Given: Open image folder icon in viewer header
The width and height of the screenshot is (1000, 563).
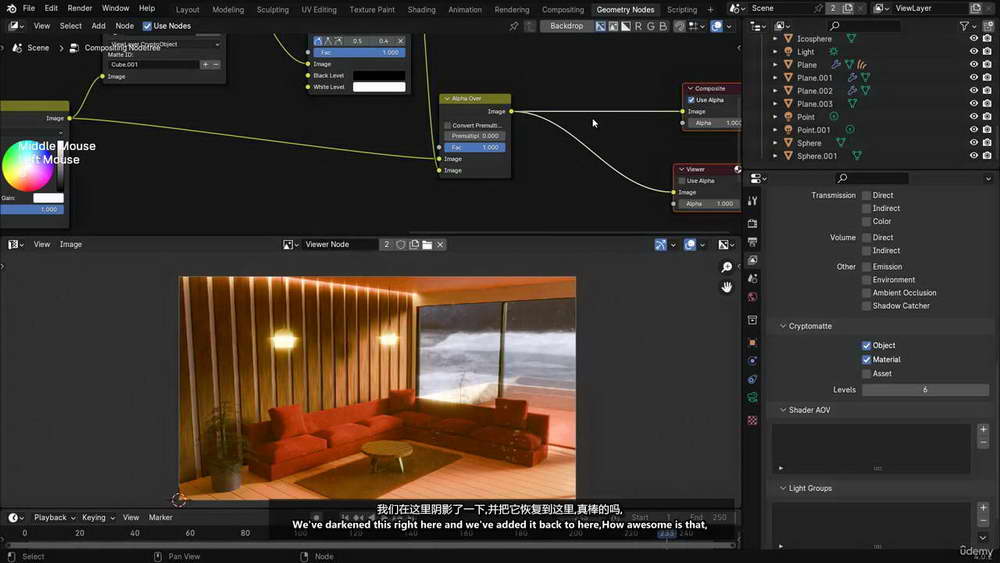Looking at the screenshot, I should click(x=427, y=244).
